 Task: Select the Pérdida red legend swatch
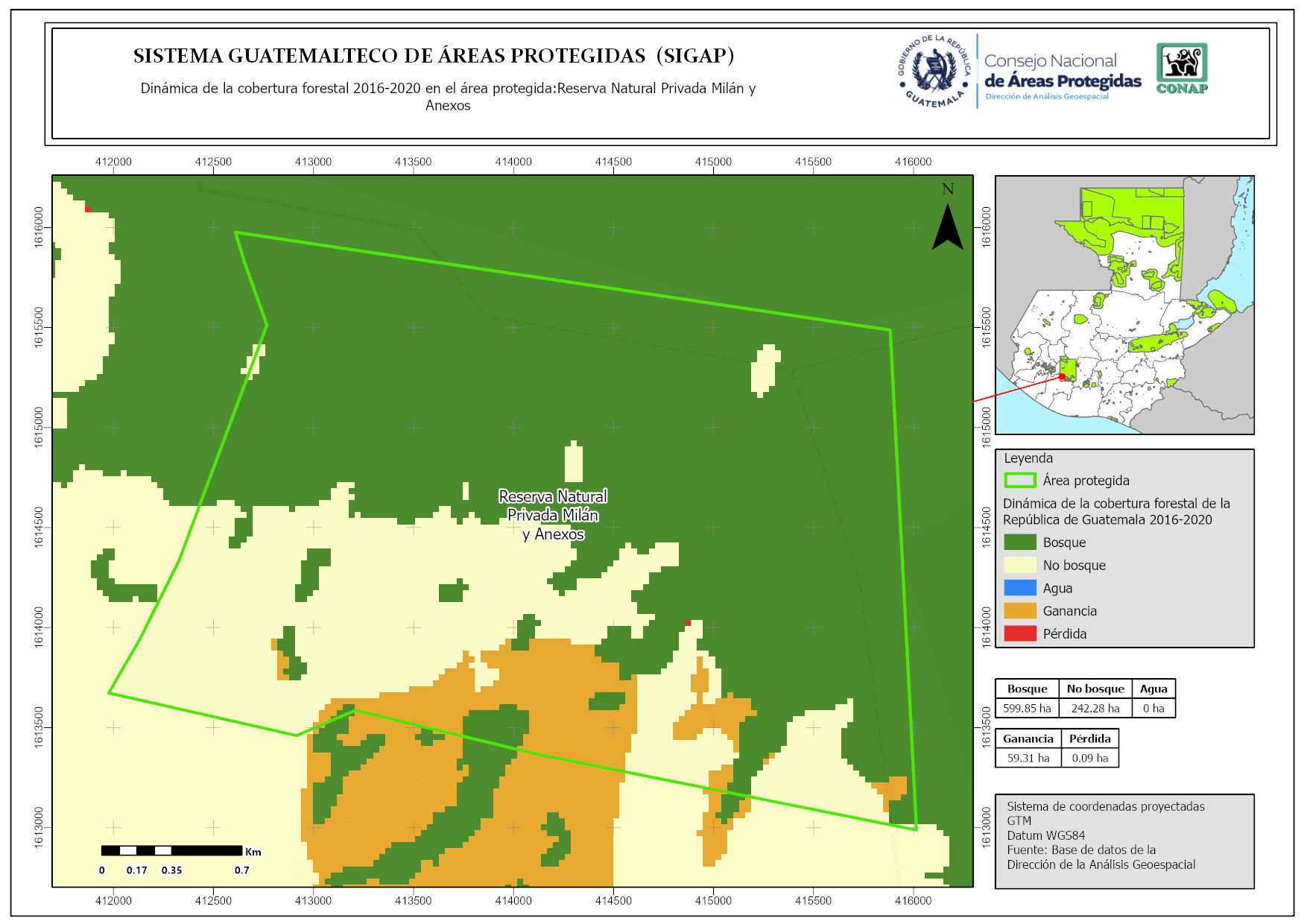click(x=1019, y=634)
